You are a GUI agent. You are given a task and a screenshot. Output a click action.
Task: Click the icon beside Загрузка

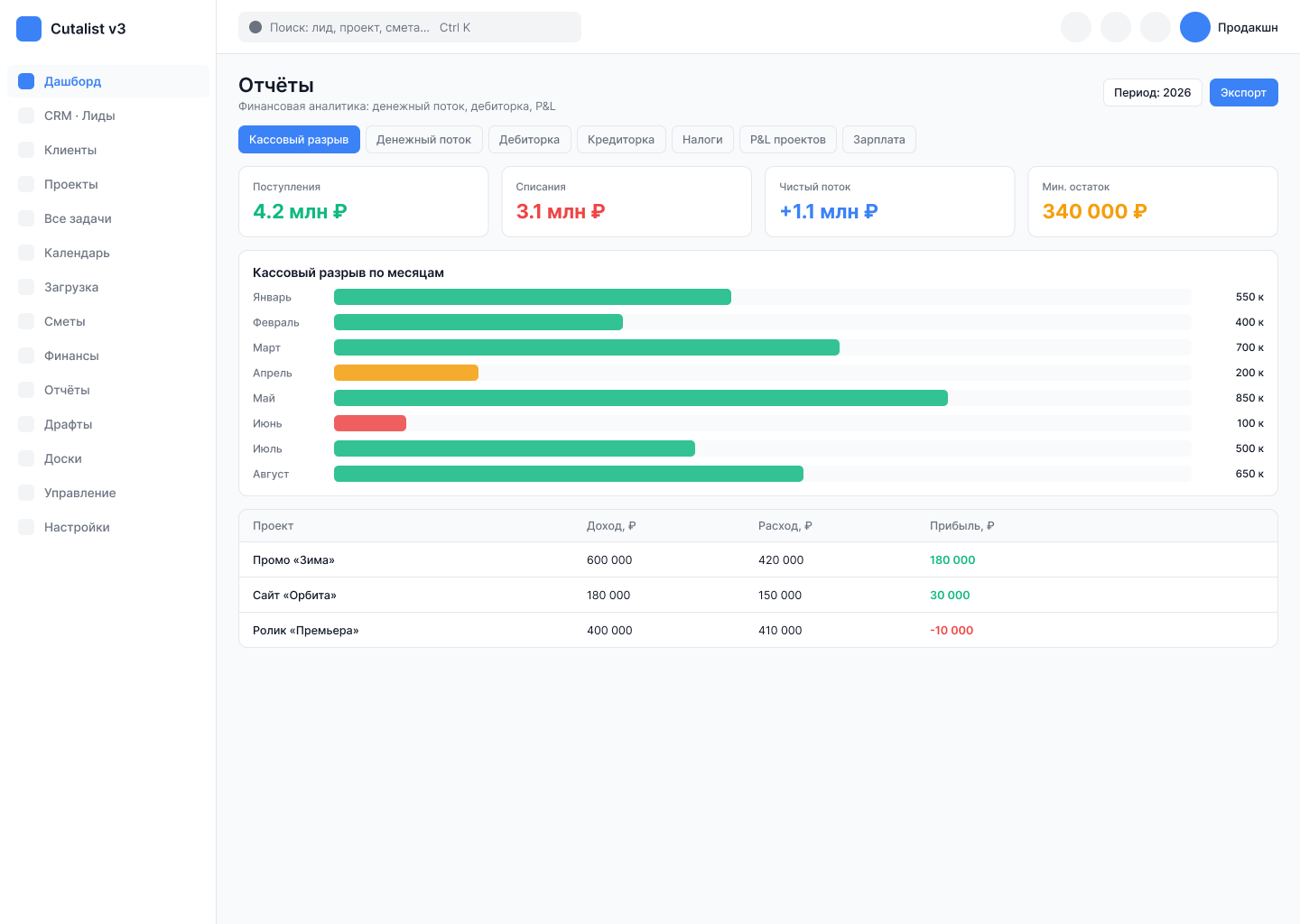point(26,287)
